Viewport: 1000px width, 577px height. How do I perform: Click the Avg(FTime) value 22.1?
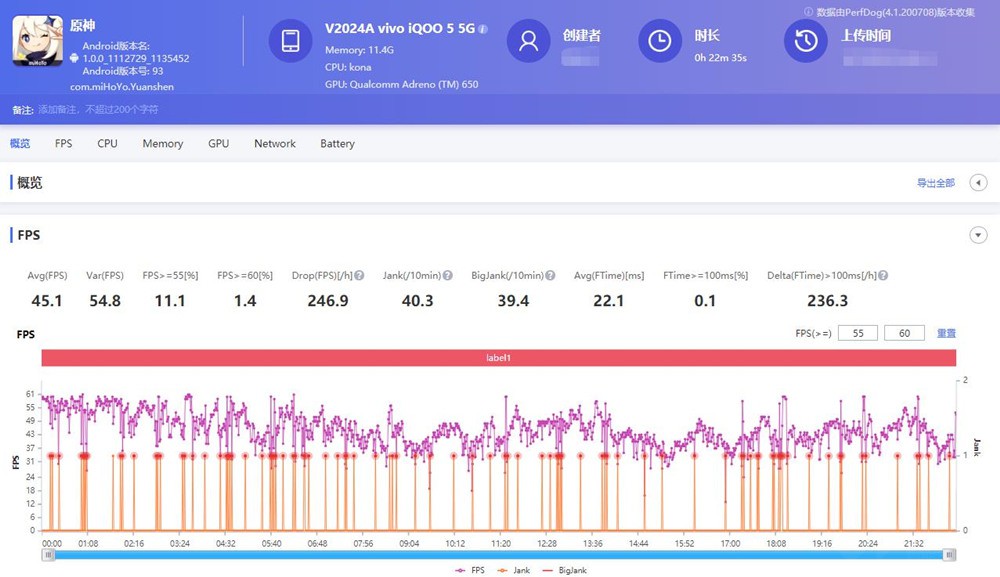click(608, 301)
